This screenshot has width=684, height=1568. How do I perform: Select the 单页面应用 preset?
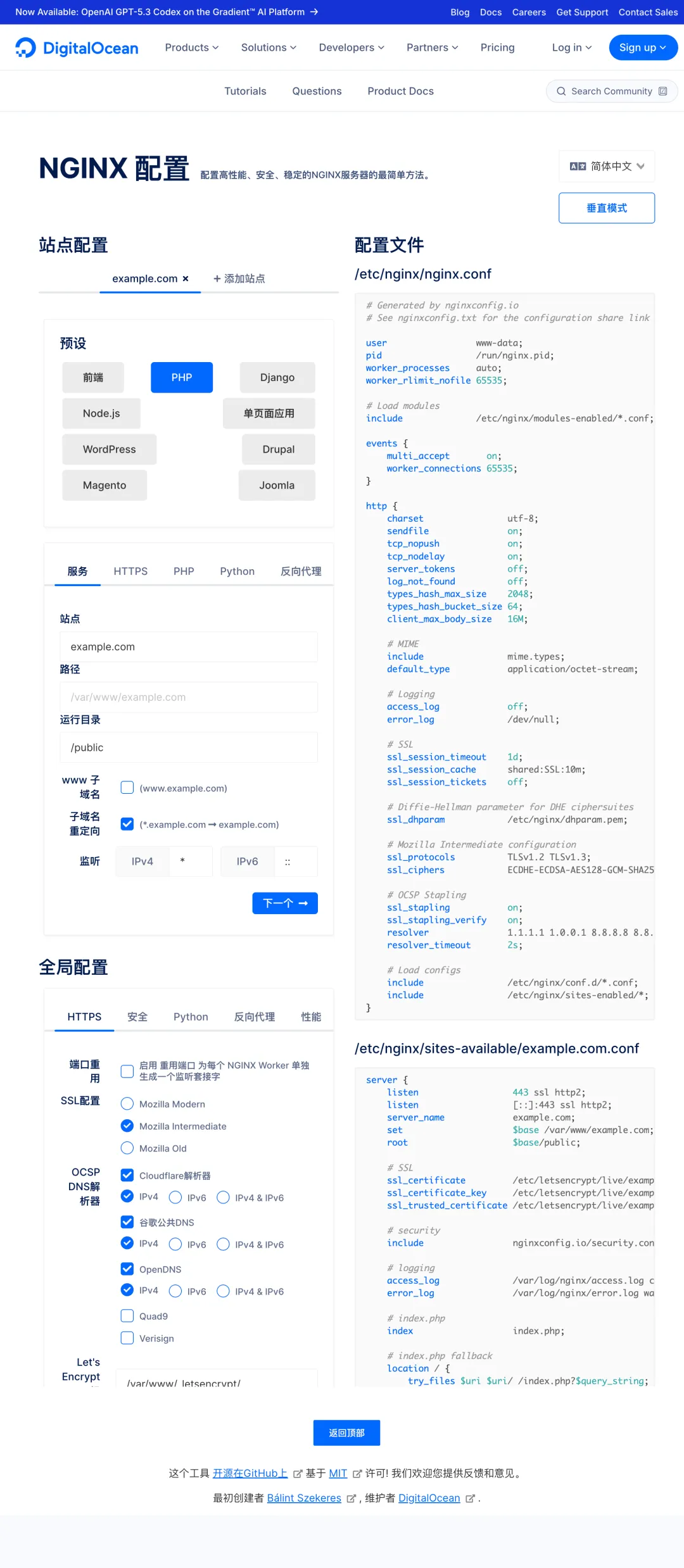pos(269,413)
